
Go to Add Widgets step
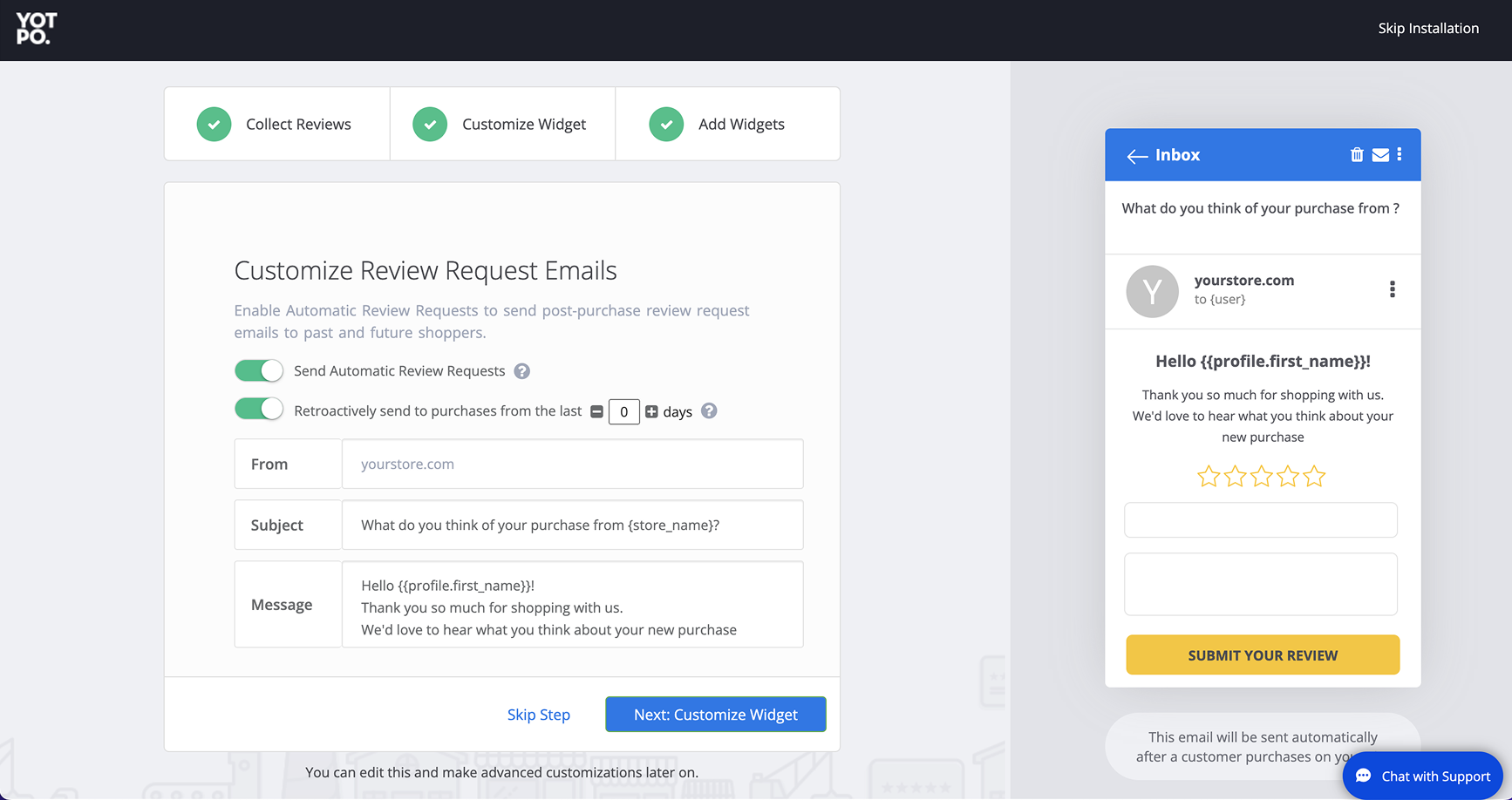727,124
